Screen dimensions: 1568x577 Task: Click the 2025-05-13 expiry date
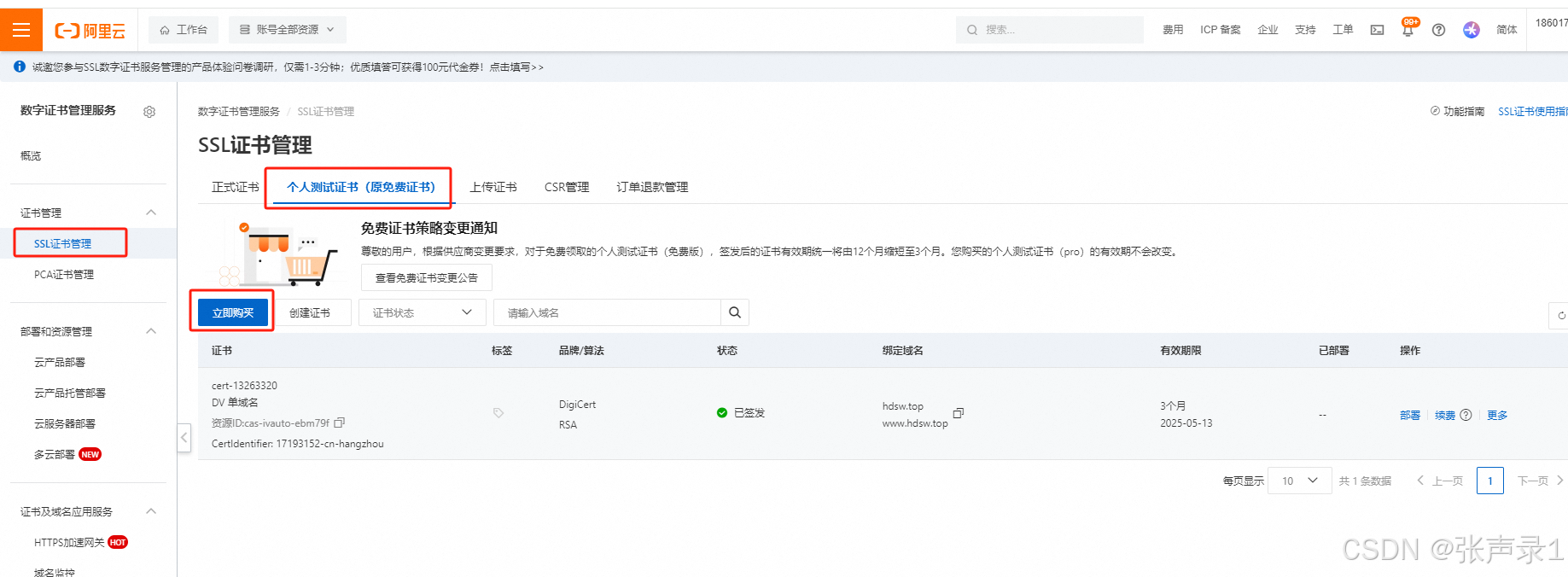(1186, 423)
